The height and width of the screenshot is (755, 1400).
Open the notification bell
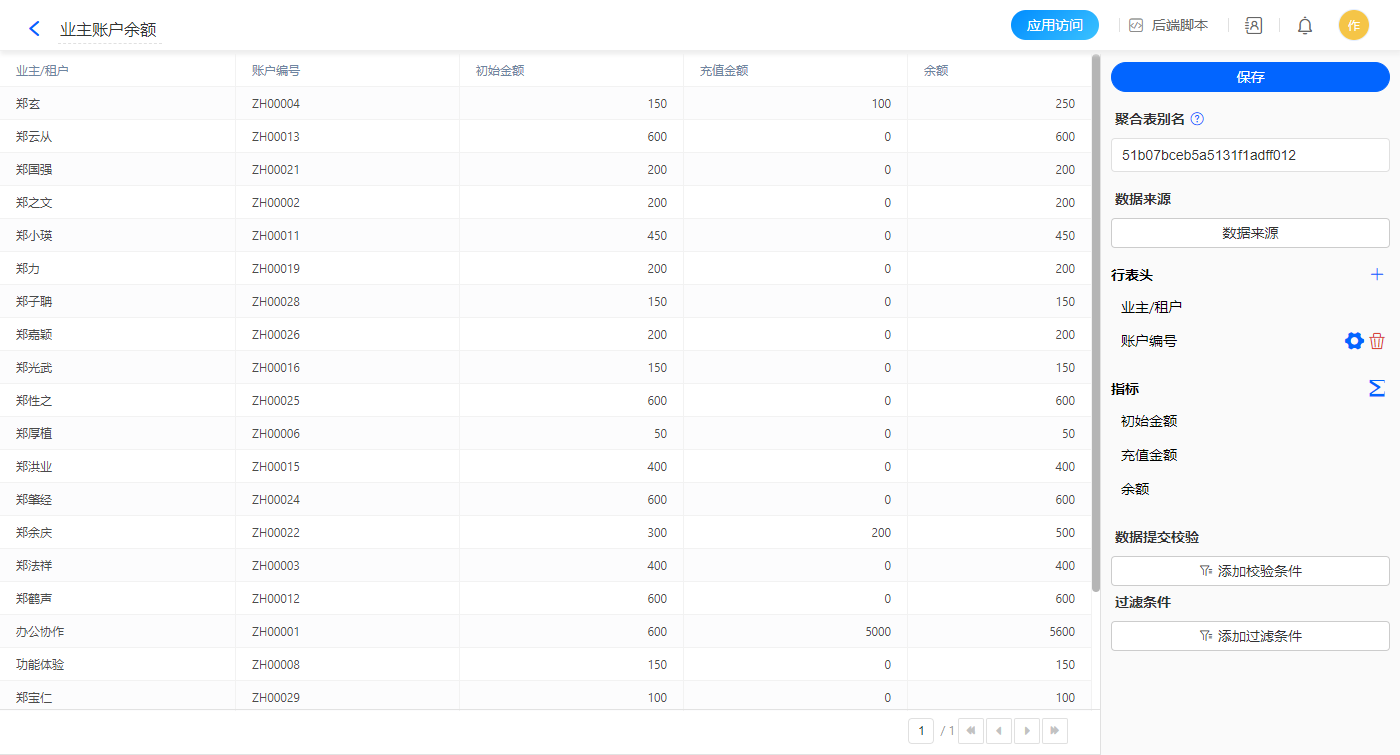(x=1305, y=26)
